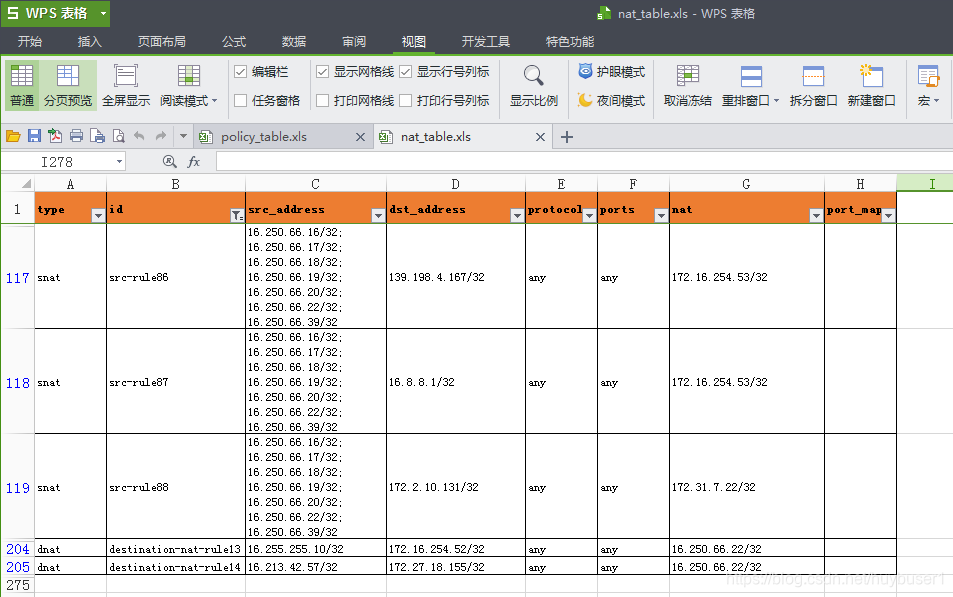Uncheck 显示网格线 checkbox
Viewport: 953px width, 597px height.
click(323, 72)
